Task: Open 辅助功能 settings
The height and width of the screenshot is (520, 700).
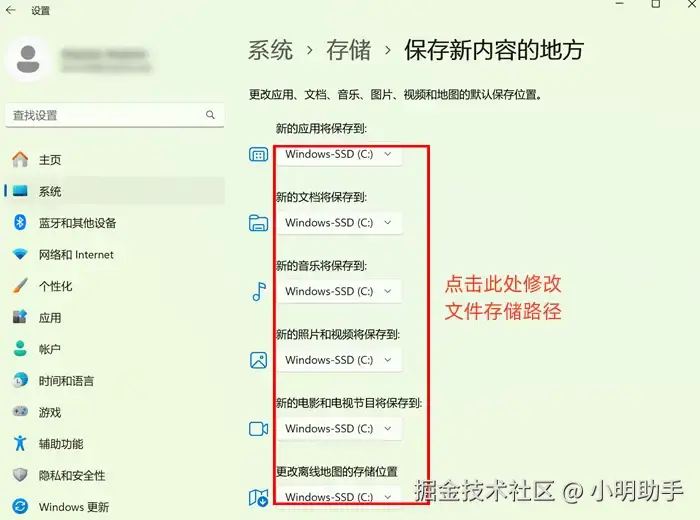Action: click(115, 444)
